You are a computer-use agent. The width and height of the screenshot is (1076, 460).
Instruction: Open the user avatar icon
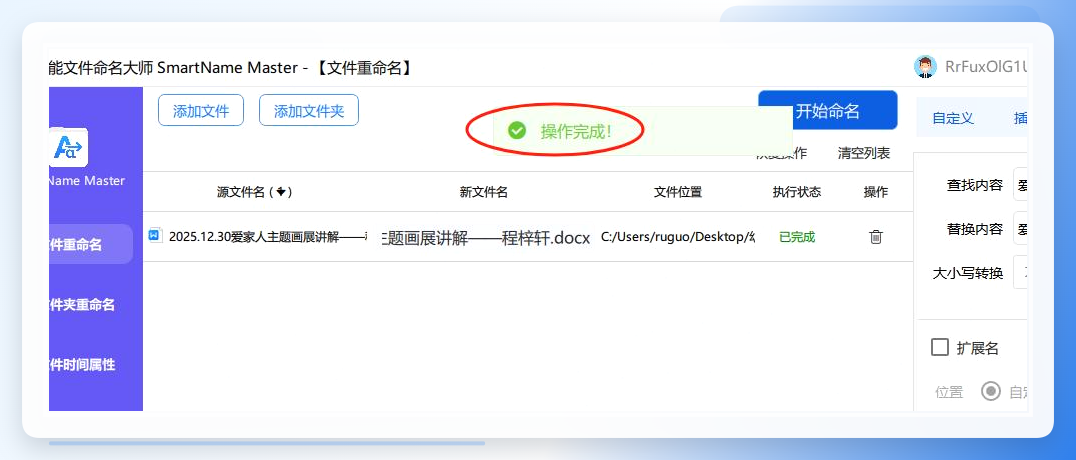(x=925, y=67)
